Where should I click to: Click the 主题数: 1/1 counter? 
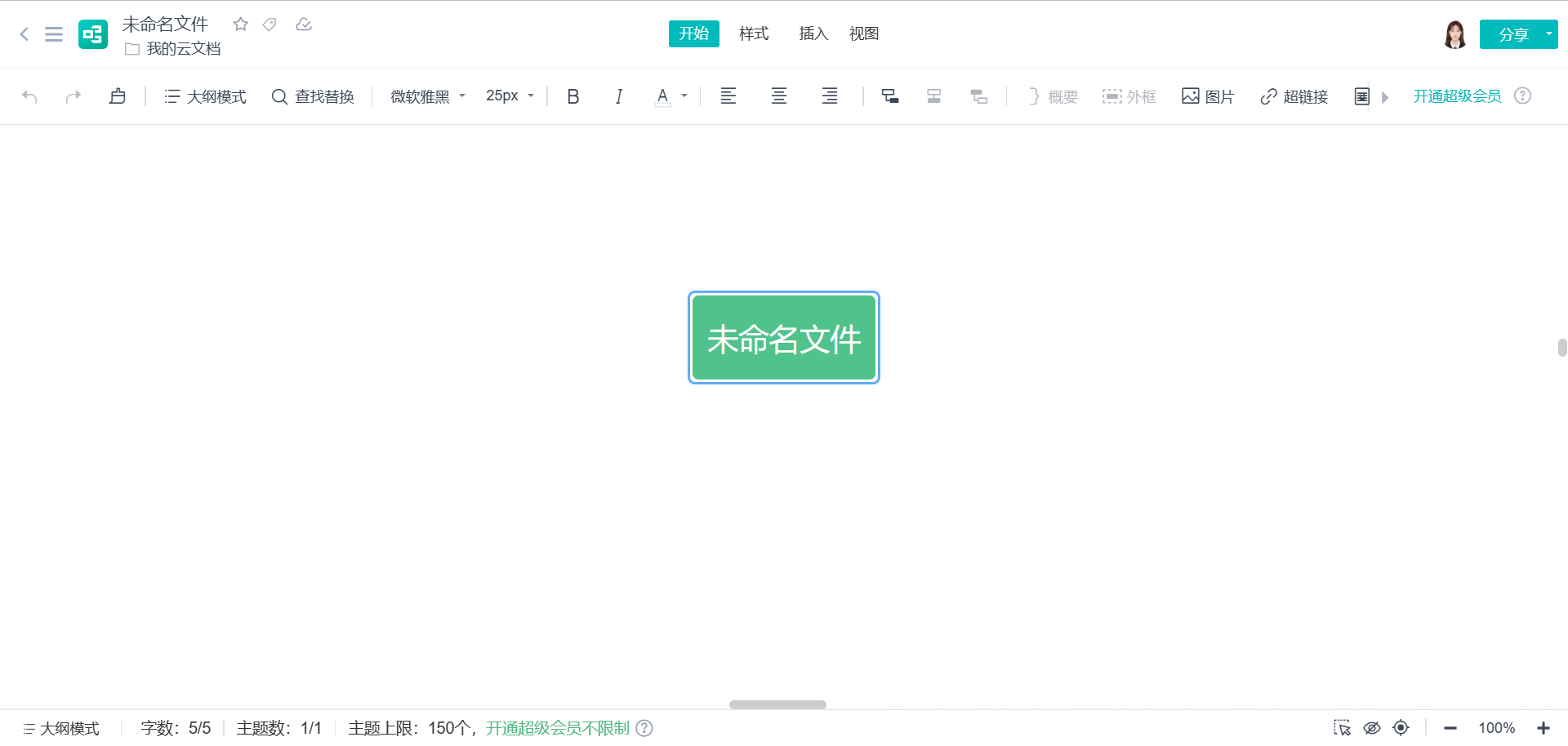pos(279,728)
